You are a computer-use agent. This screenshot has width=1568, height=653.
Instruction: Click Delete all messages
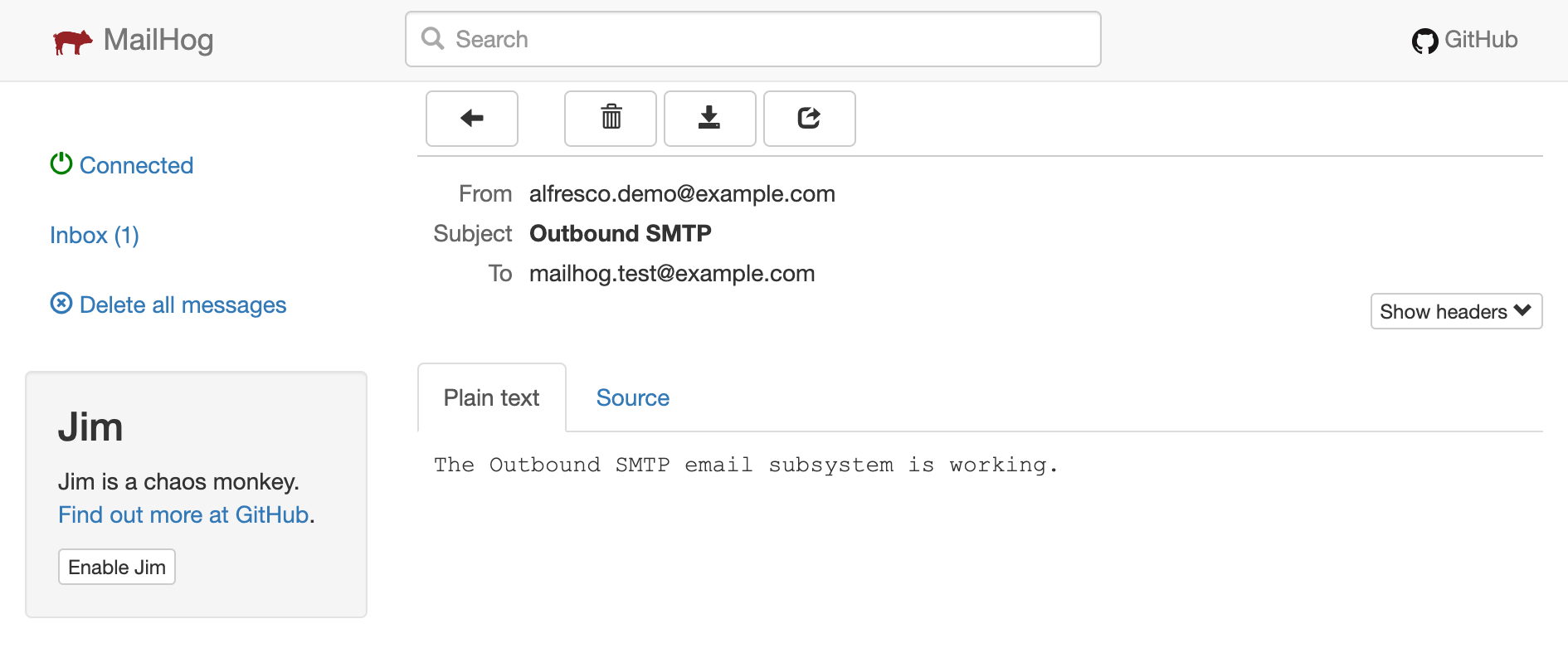183,305
